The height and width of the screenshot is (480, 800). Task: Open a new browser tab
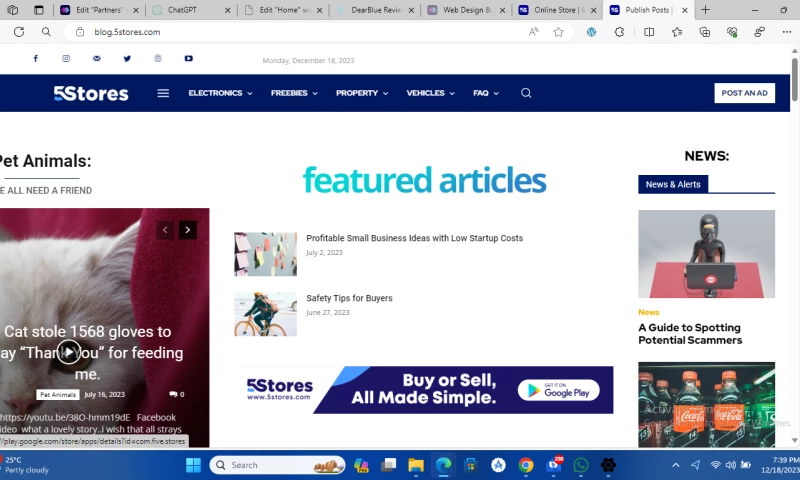[705, 10]
